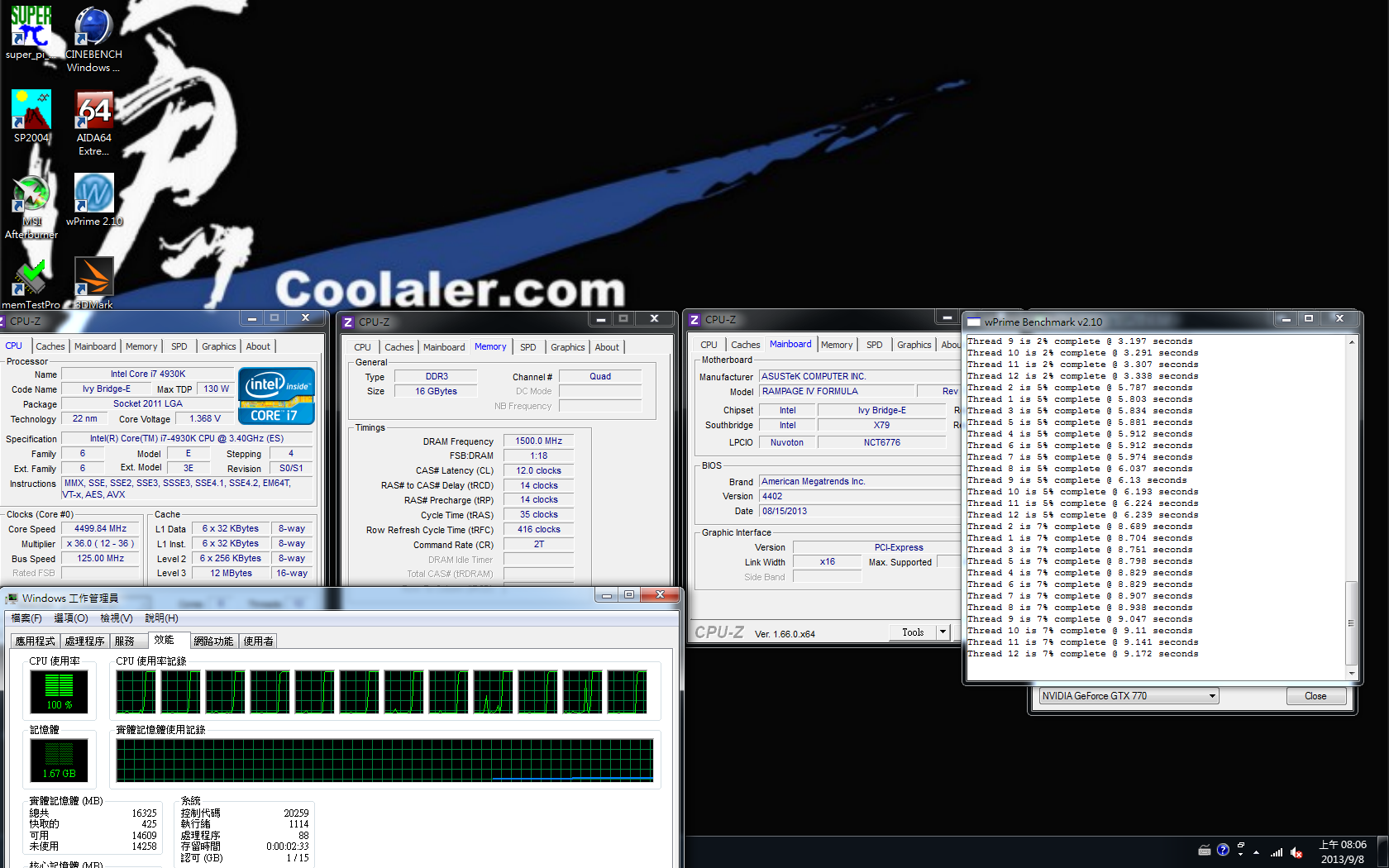Click the Intel Core i7 logo in CPU-Z
1389x868 pixels.
[x=276, y=396]
